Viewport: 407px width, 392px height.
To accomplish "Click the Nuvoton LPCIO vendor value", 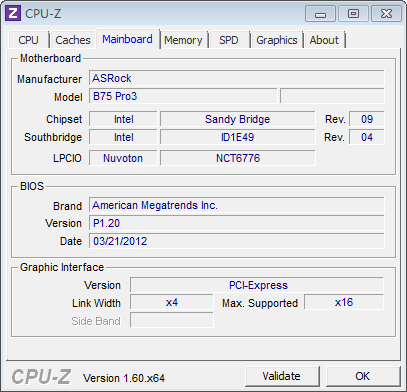I will [123, 158].
